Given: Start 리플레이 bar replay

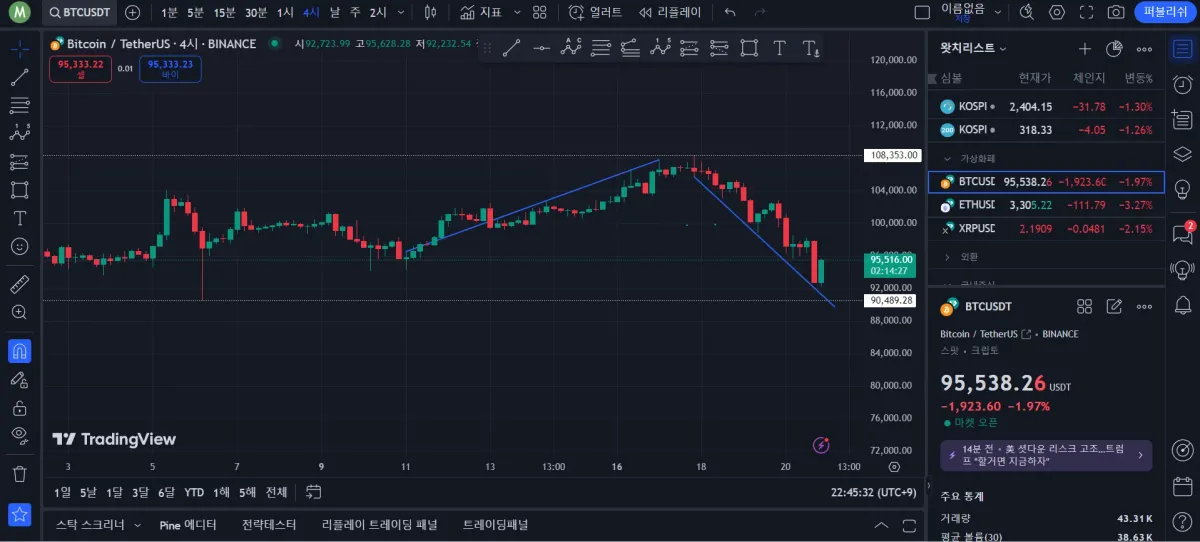Looking at the screenshot, I should click(670, 12).
